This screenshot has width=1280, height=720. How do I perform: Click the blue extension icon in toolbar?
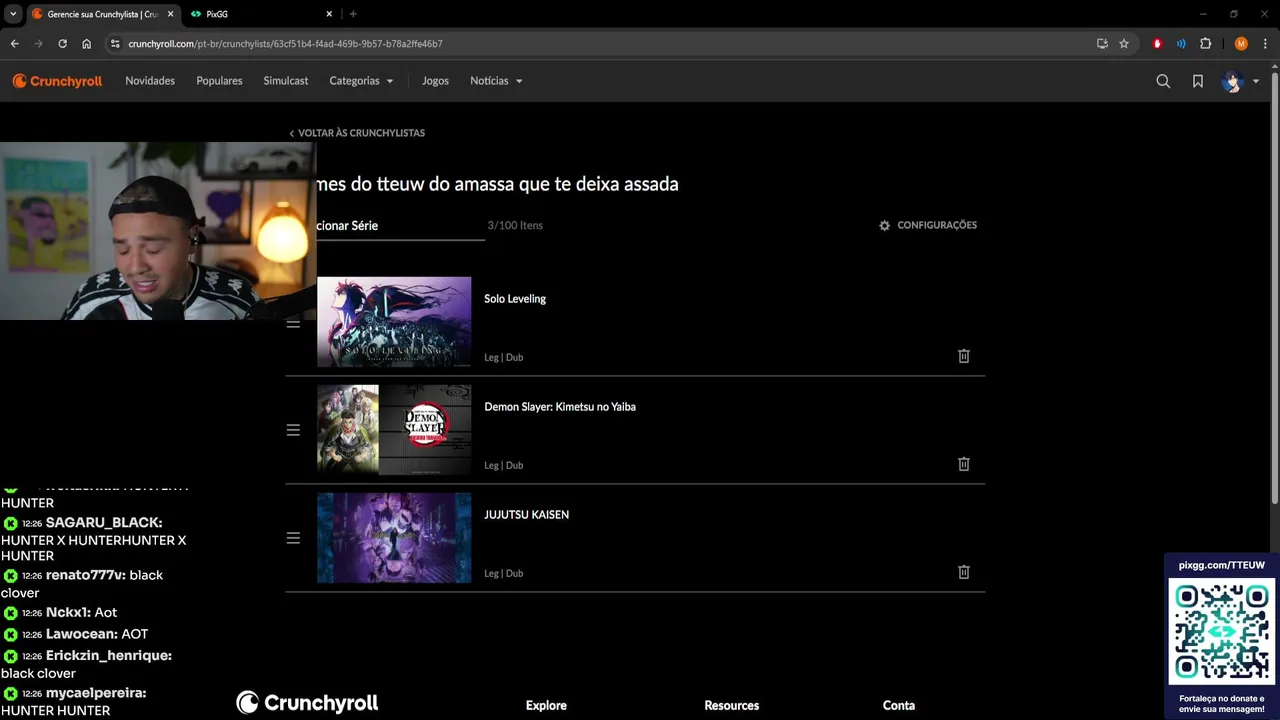tap(1181, 44)
